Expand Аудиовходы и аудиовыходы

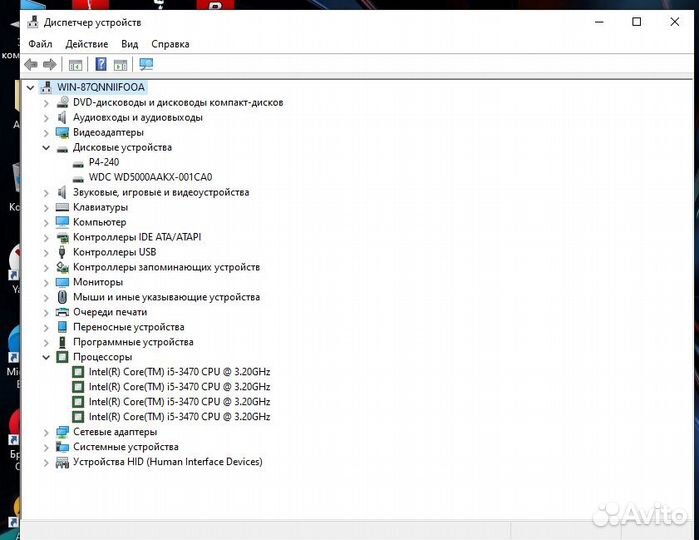[x=46, y=118]
